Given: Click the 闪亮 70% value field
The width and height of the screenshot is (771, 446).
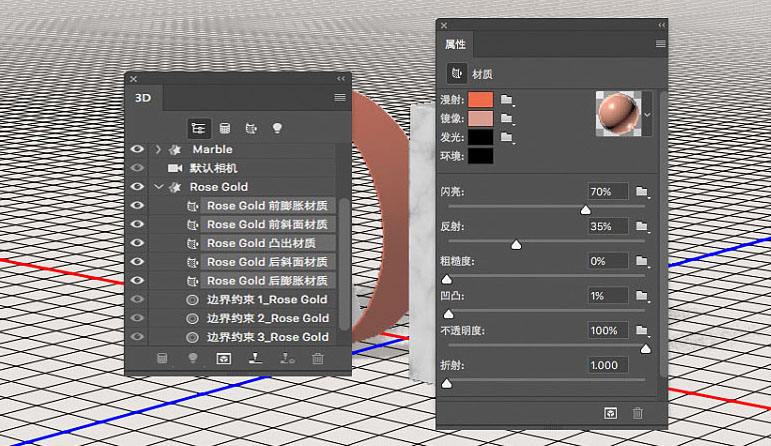Looking at the screenshot, I should (608, 191).
